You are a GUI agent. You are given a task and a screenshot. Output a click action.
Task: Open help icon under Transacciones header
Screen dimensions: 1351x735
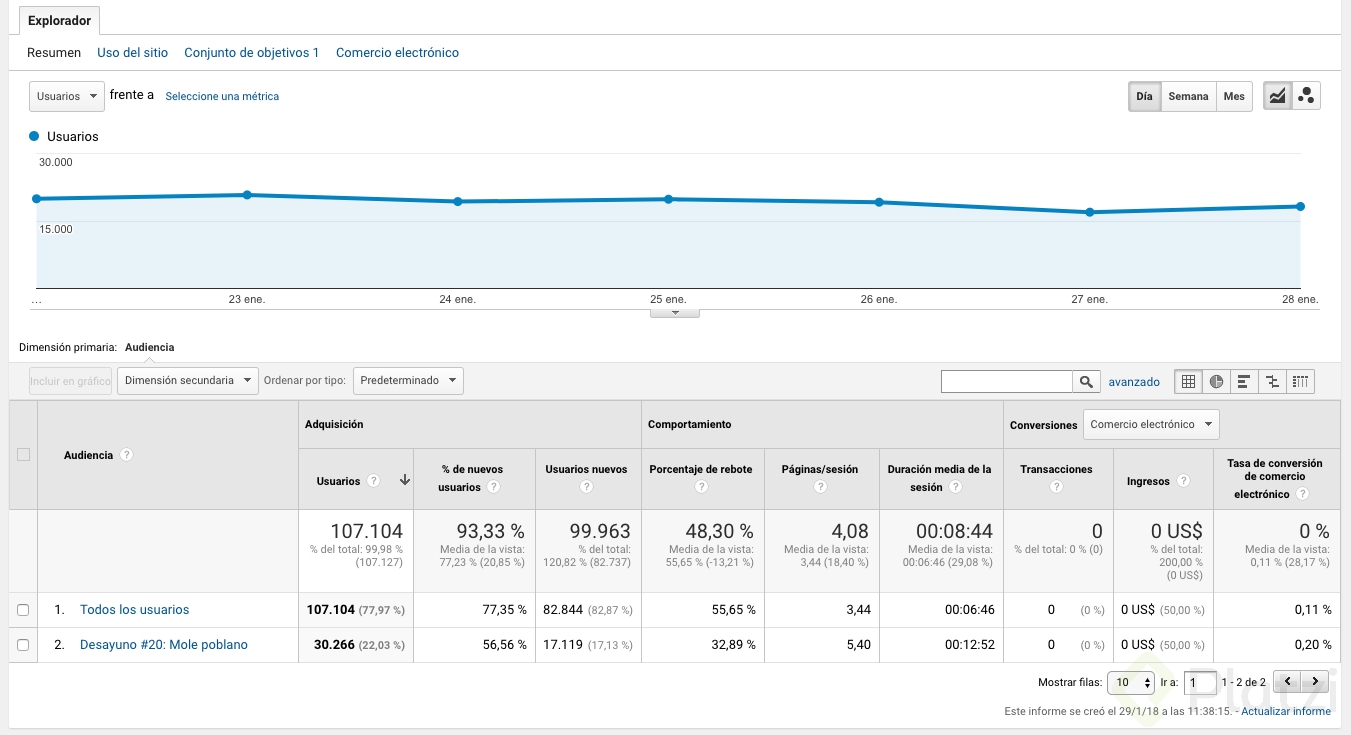point(1056,487)
